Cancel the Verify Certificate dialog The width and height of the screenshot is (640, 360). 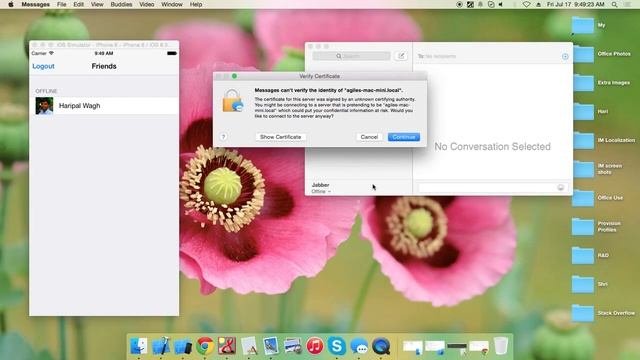369,137
